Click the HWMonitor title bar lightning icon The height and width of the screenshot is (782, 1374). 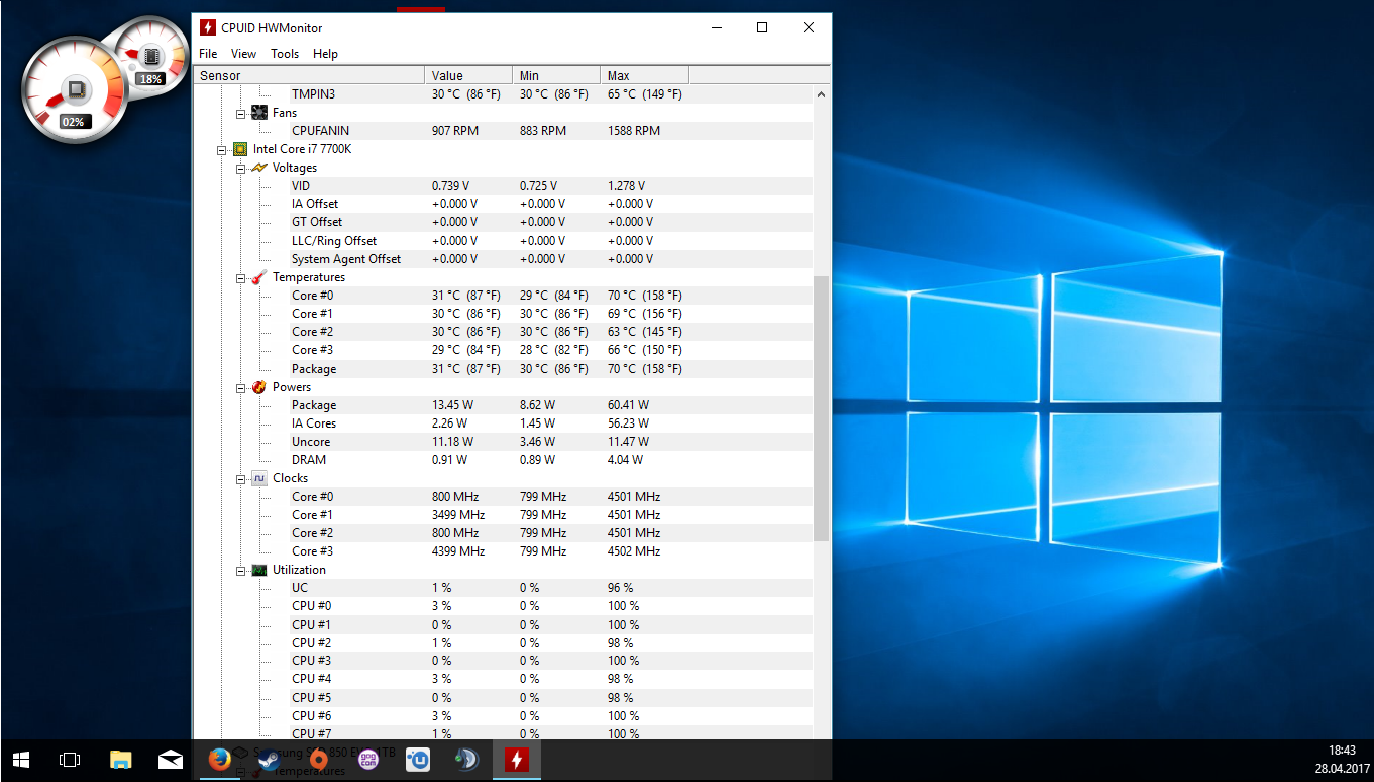[208, 27]
